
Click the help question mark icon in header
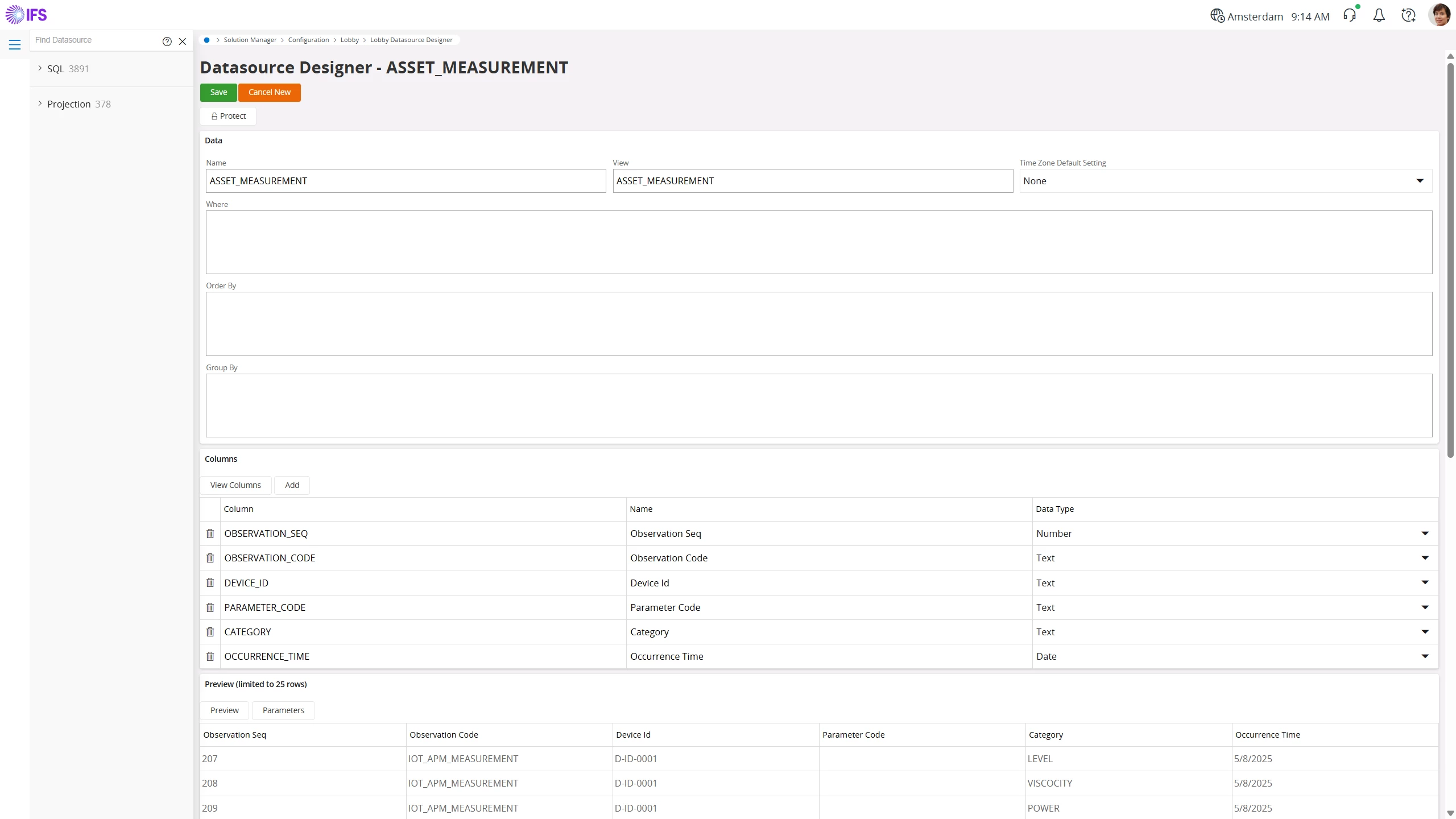[1408, 16]
